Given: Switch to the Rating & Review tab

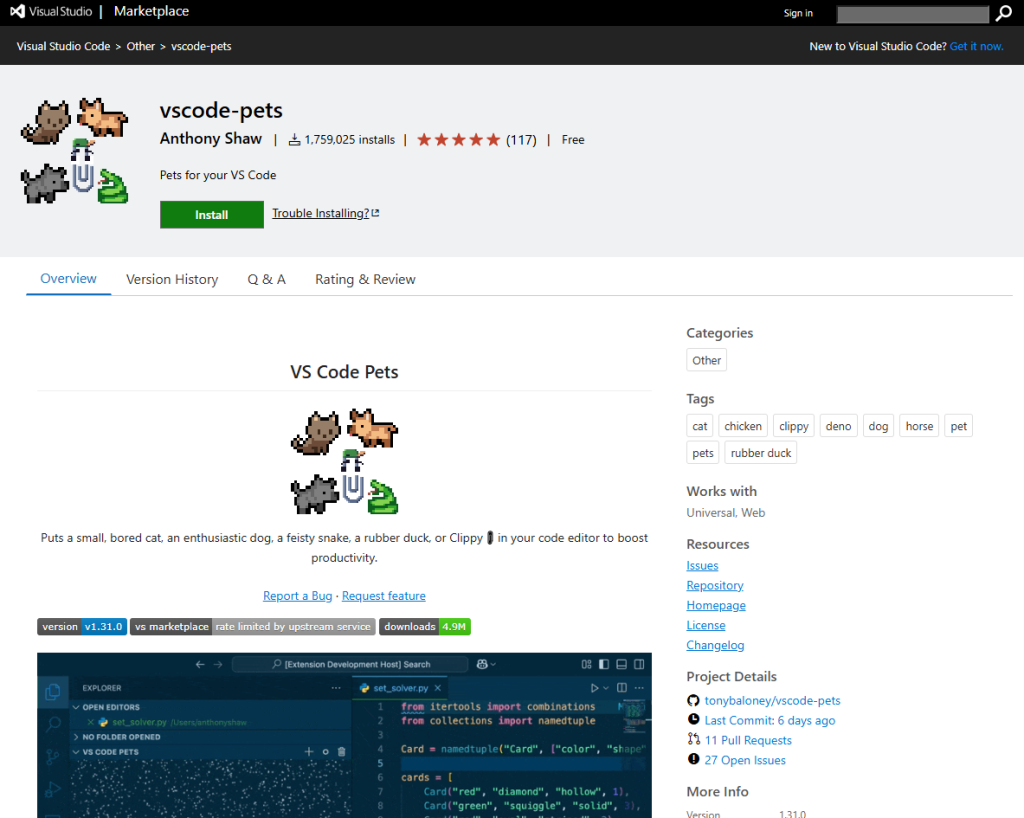Looking at the screenshot, I should pos(365,279).
